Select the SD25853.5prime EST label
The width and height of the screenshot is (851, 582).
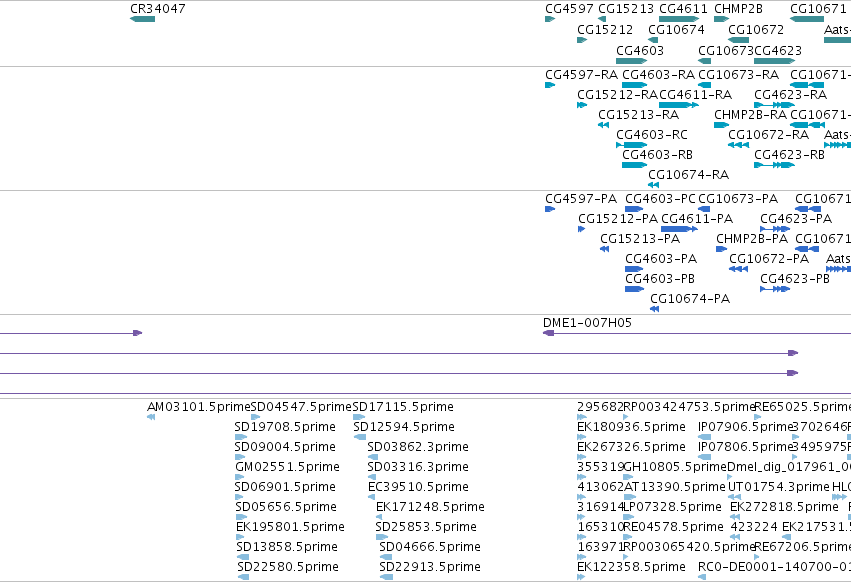[x=426, y=527]
